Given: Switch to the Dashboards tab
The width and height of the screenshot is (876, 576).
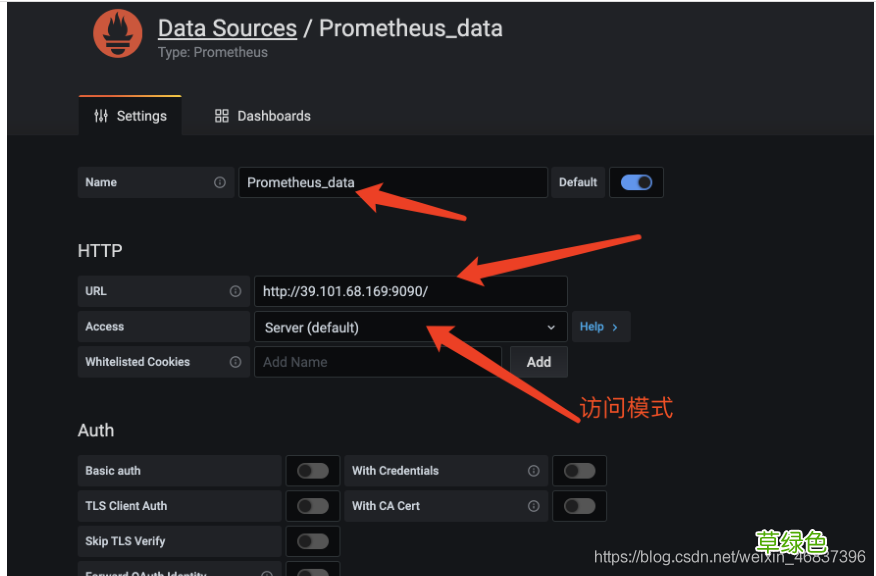Looking at the screenshot, I should tap(263, 116).
